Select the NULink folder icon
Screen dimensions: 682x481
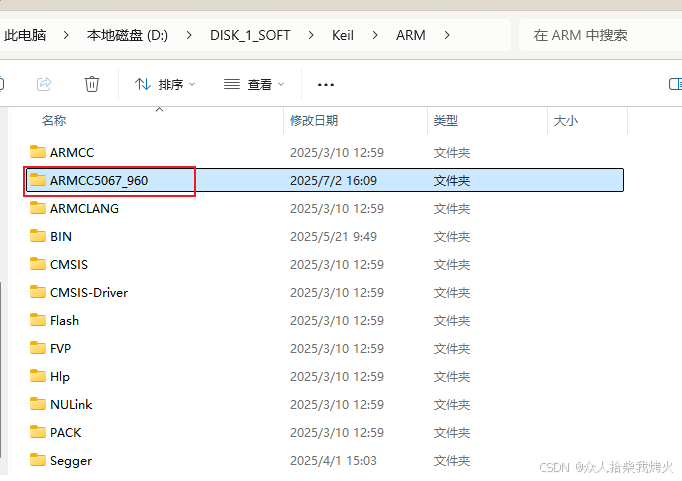(38, 404)
